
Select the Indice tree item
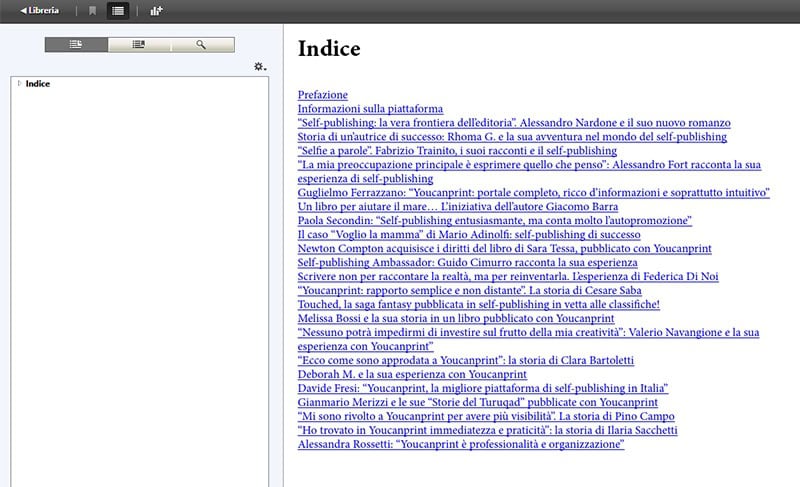click(38, 84)
